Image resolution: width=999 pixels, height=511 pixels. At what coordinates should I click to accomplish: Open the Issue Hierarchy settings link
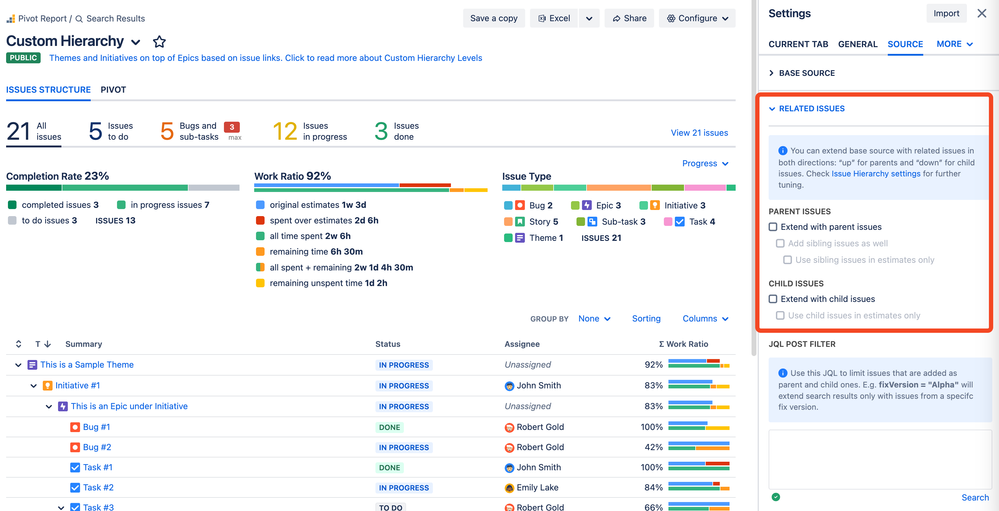point(876,174)
